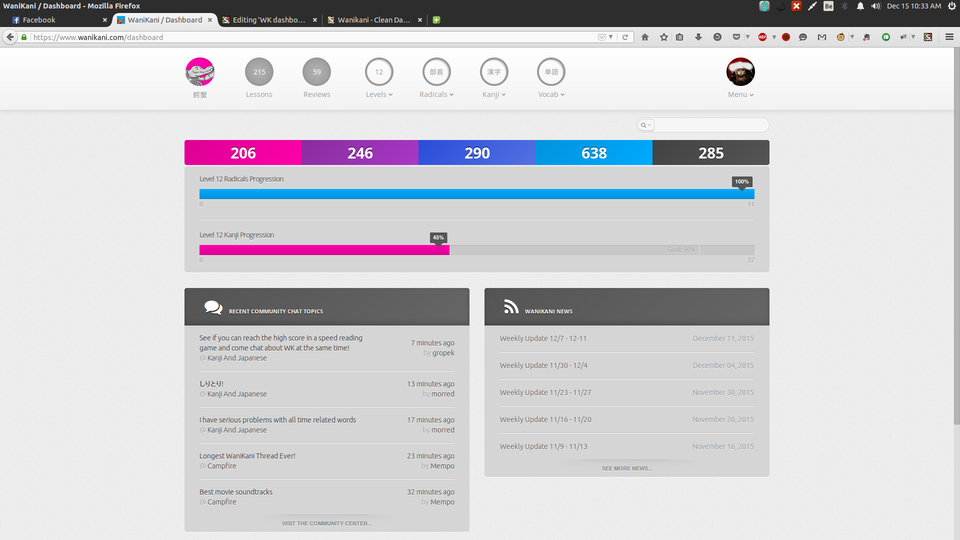The width and height of the screenshot is (960, 540).
Task: Click the user avatar with Santa hat
Action: (740, 72)
